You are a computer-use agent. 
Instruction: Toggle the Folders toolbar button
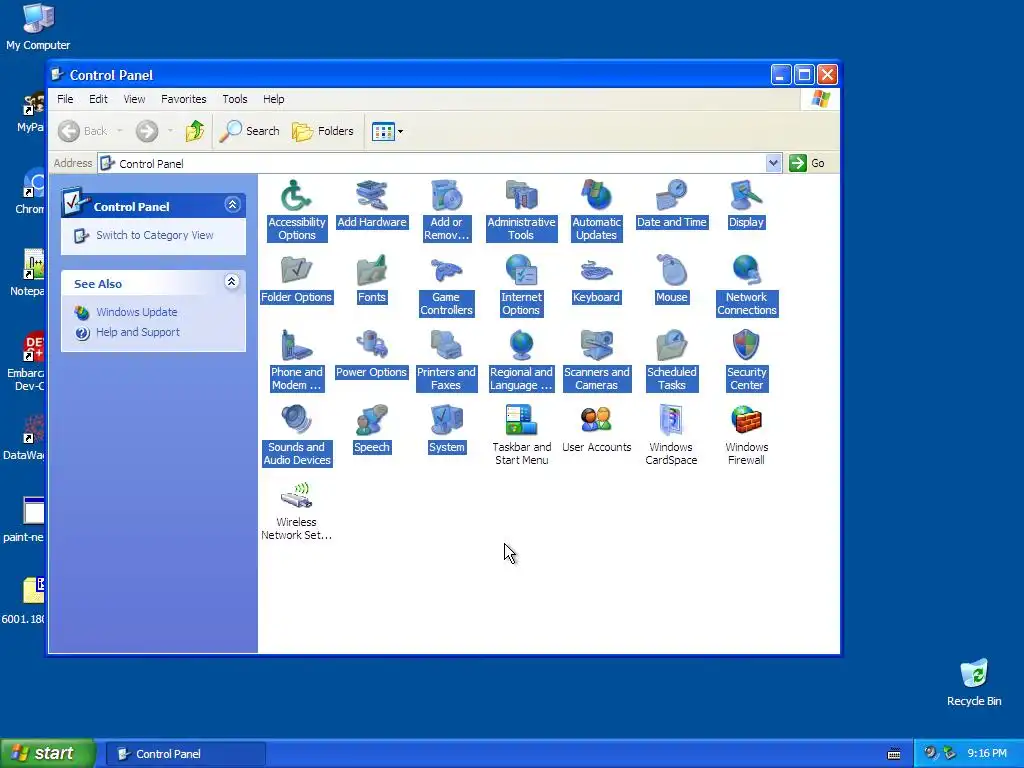click(x=323, y=131)
